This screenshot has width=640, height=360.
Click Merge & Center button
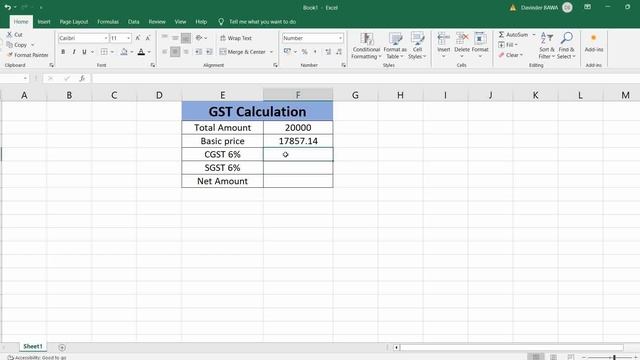click(243, 52)
